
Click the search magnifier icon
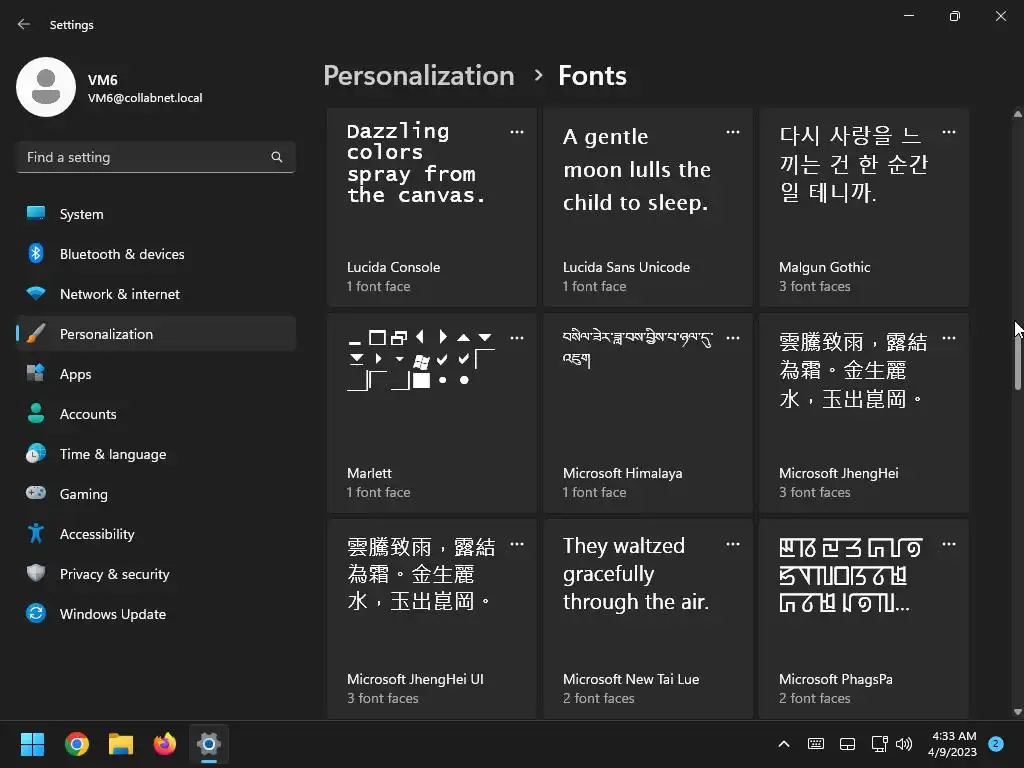pos(277,157)
